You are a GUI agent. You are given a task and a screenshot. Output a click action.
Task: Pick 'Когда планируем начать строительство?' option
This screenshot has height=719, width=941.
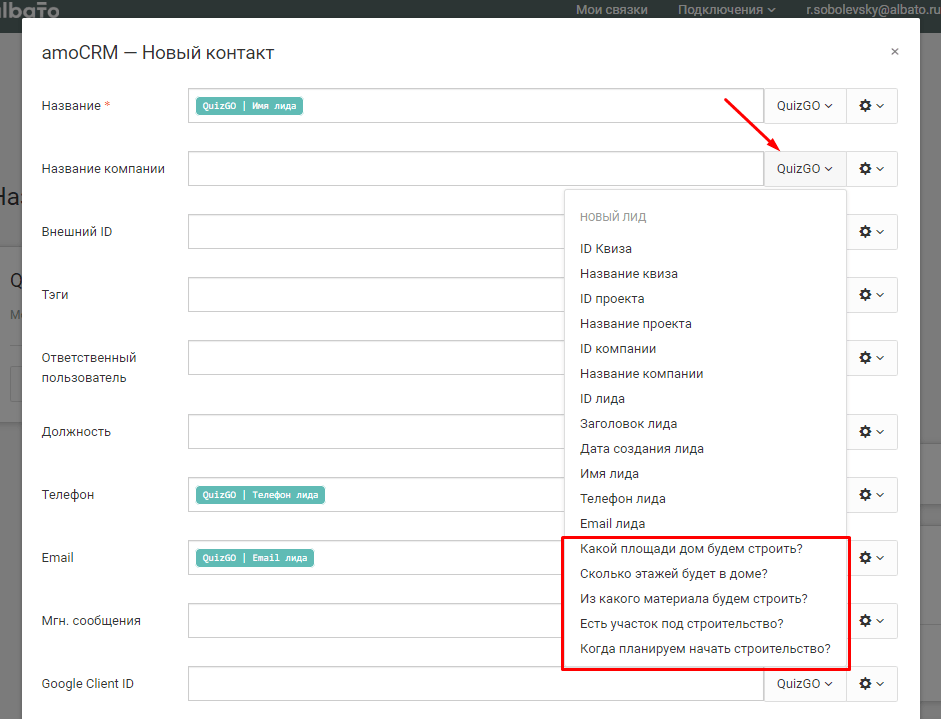pyautogui.click(x=705, y=649)
